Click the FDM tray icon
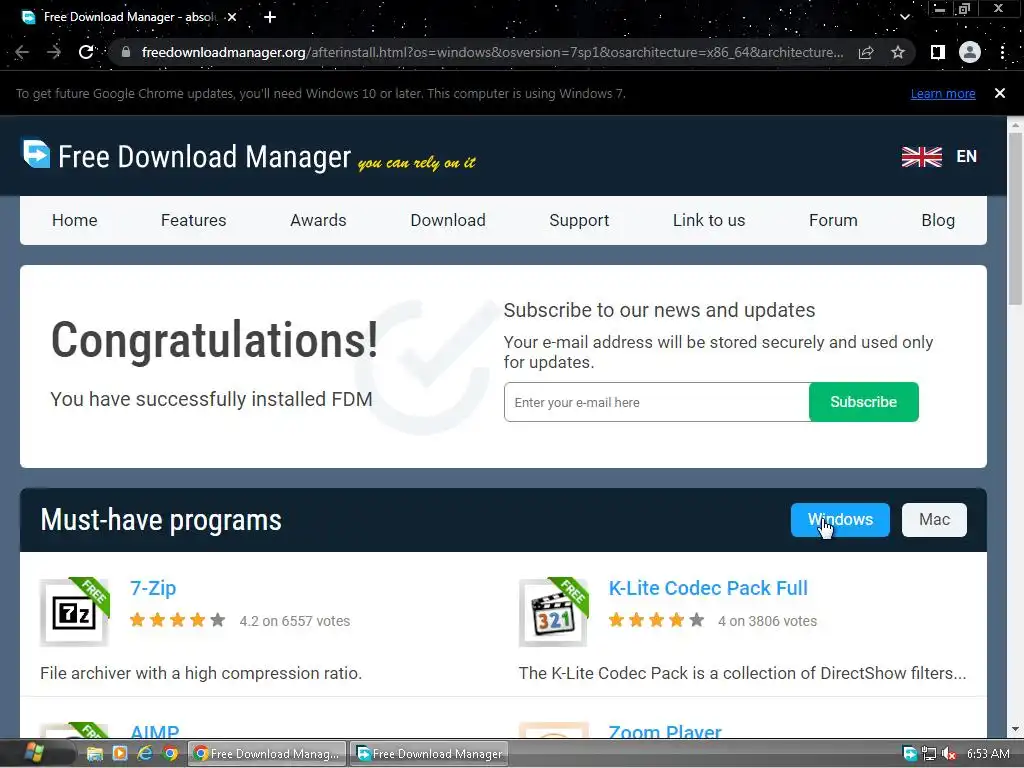Image resolution: width=1024 pixels, height=768 pixels. click(910, 754)
